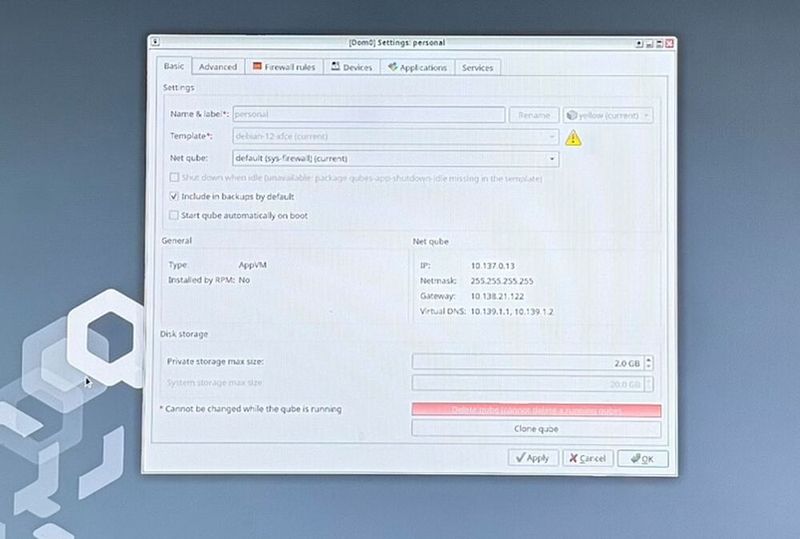Click the IP value 10.137.0.13

(492, 265)
